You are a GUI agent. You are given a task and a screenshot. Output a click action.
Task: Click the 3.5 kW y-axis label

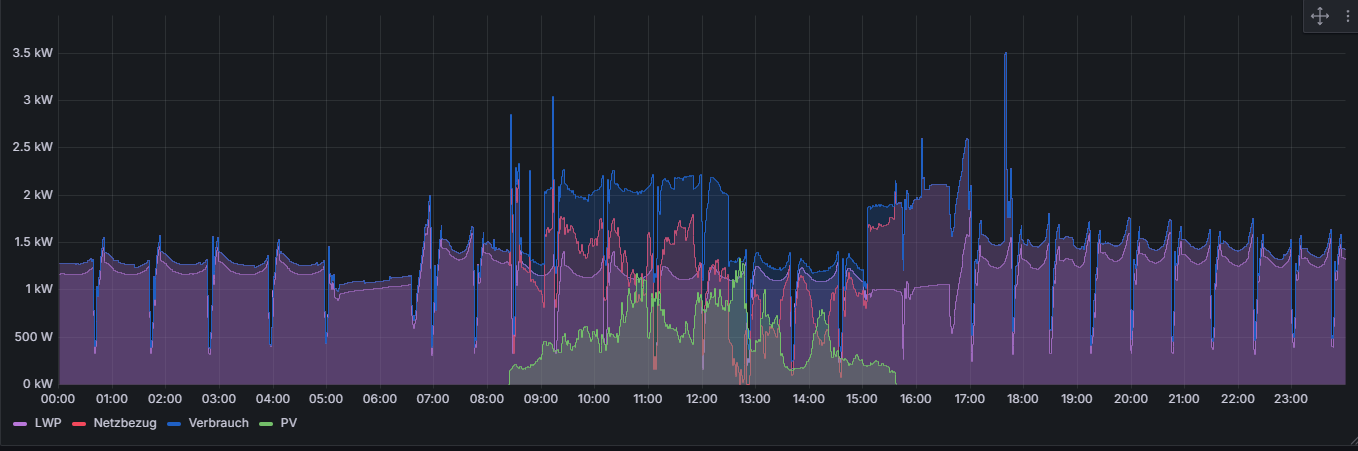(x=33, y=53)
